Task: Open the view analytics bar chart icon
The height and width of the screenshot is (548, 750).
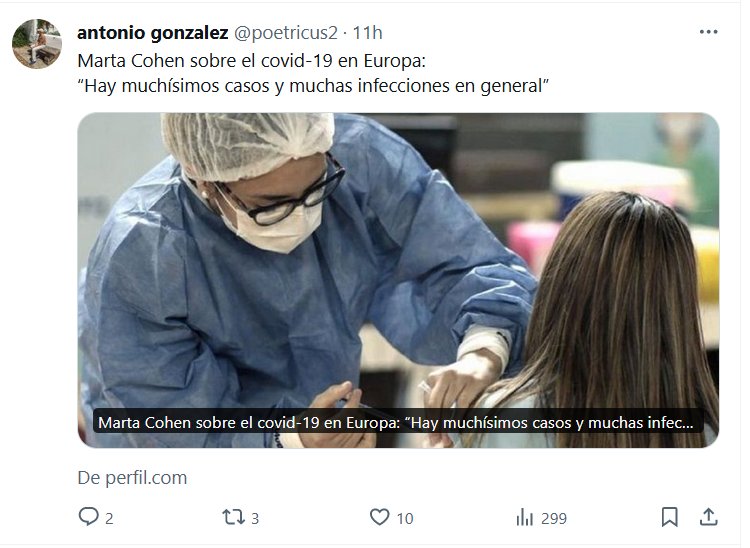Action: tap(525, 517)
